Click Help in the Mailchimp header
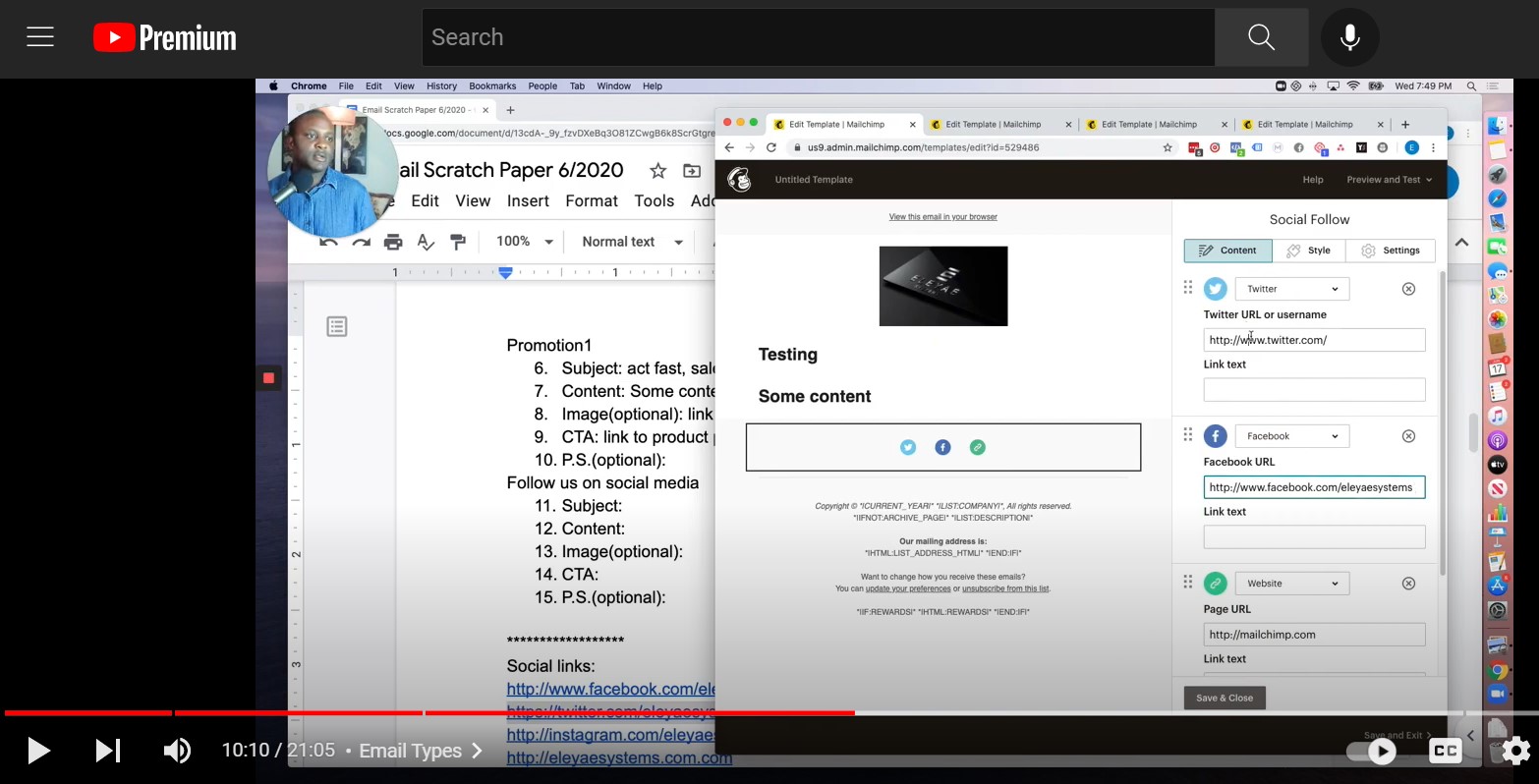 tap(1313, 180)
